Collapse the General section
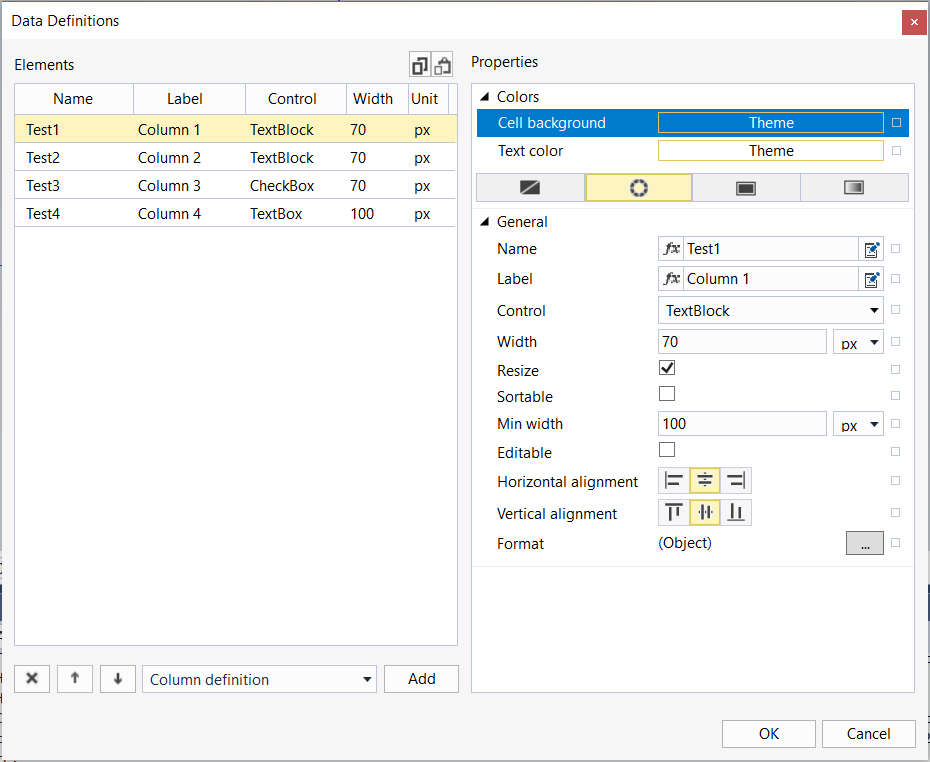 [x=485, y=222]
